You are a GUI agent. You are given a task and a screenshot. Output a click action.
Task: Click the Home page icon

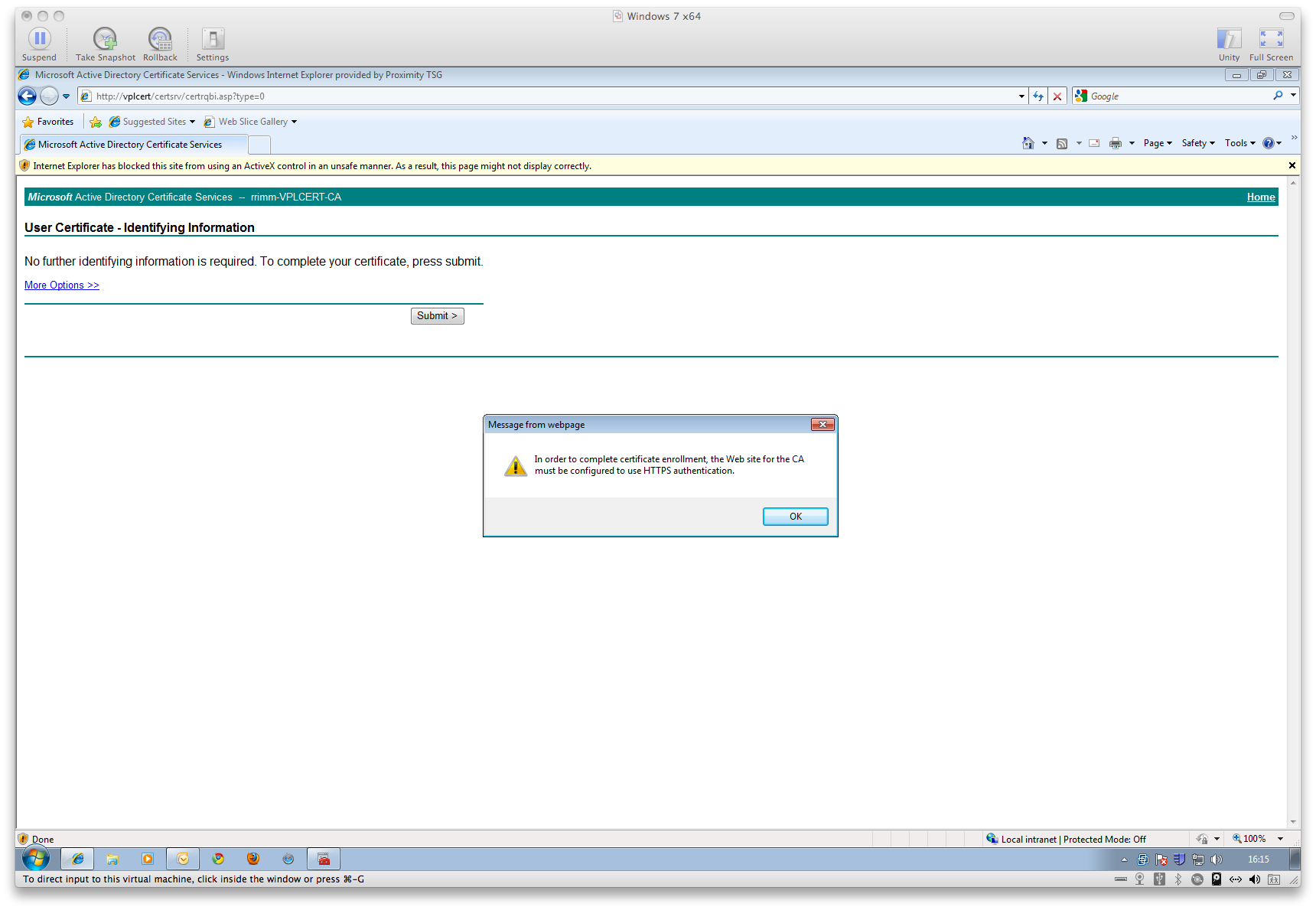tap(1028, 143)
